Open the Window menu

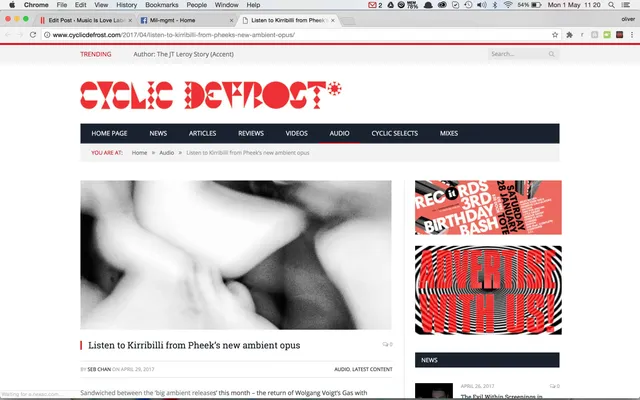coord(227,5)
